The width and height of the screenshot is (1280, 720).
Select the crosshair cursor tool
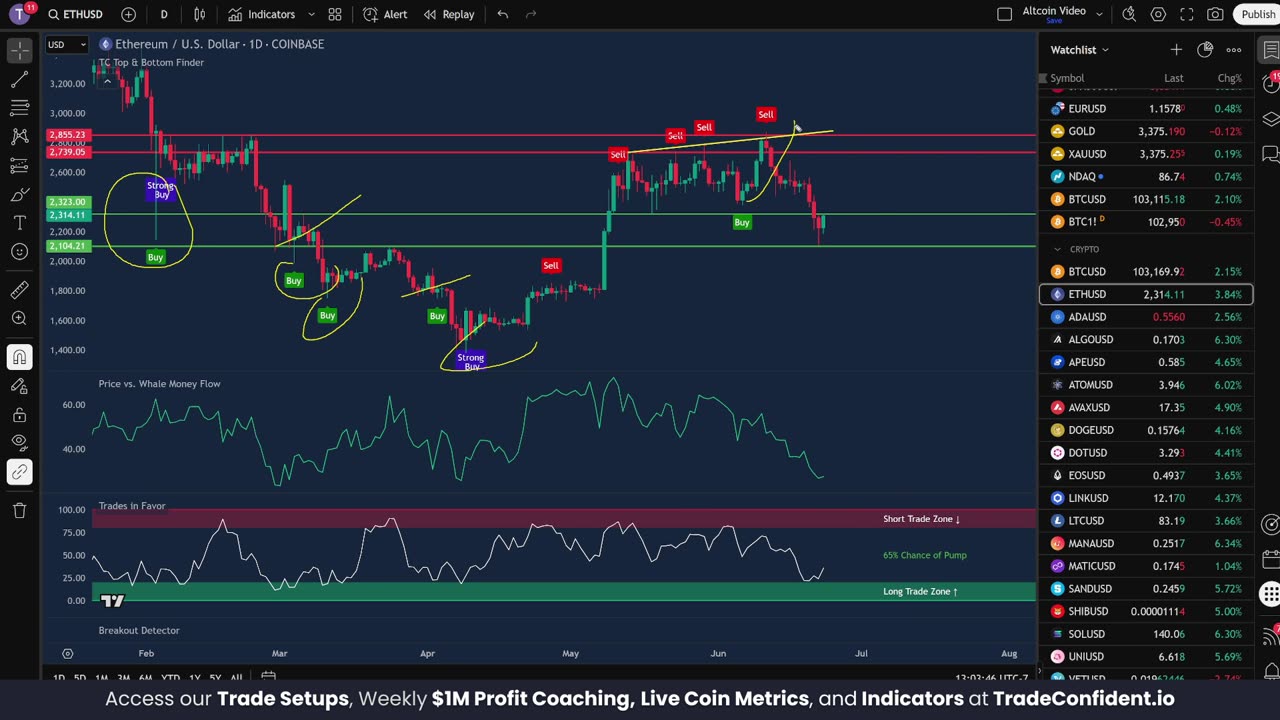click(19, 49)
